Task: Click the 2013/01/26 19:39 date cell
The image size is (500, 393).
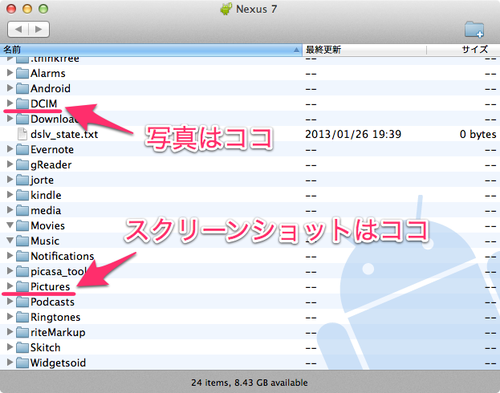Action: 353,134
